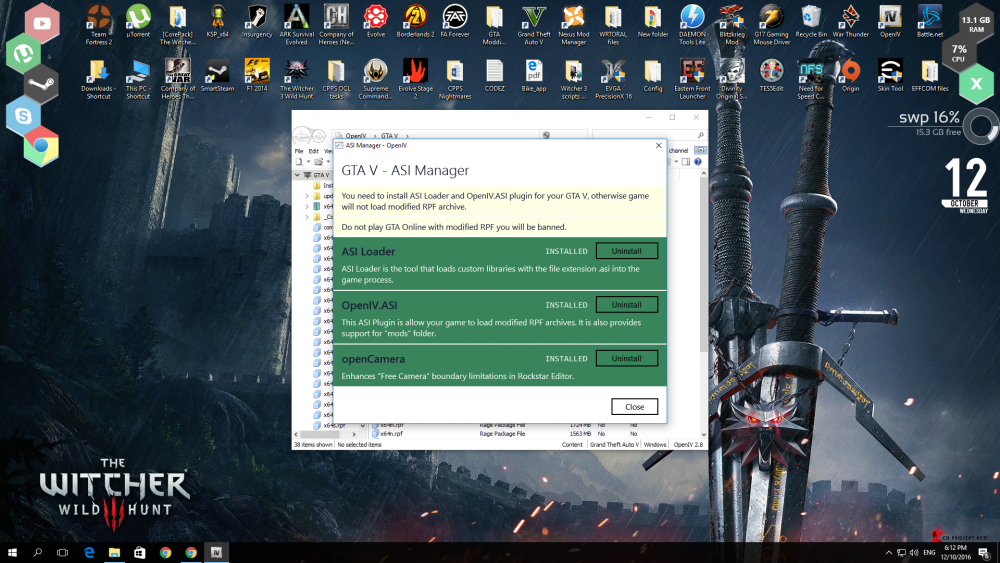Open OpenIV help icon in toolbar
The image size is (1000, 563).
698,162
